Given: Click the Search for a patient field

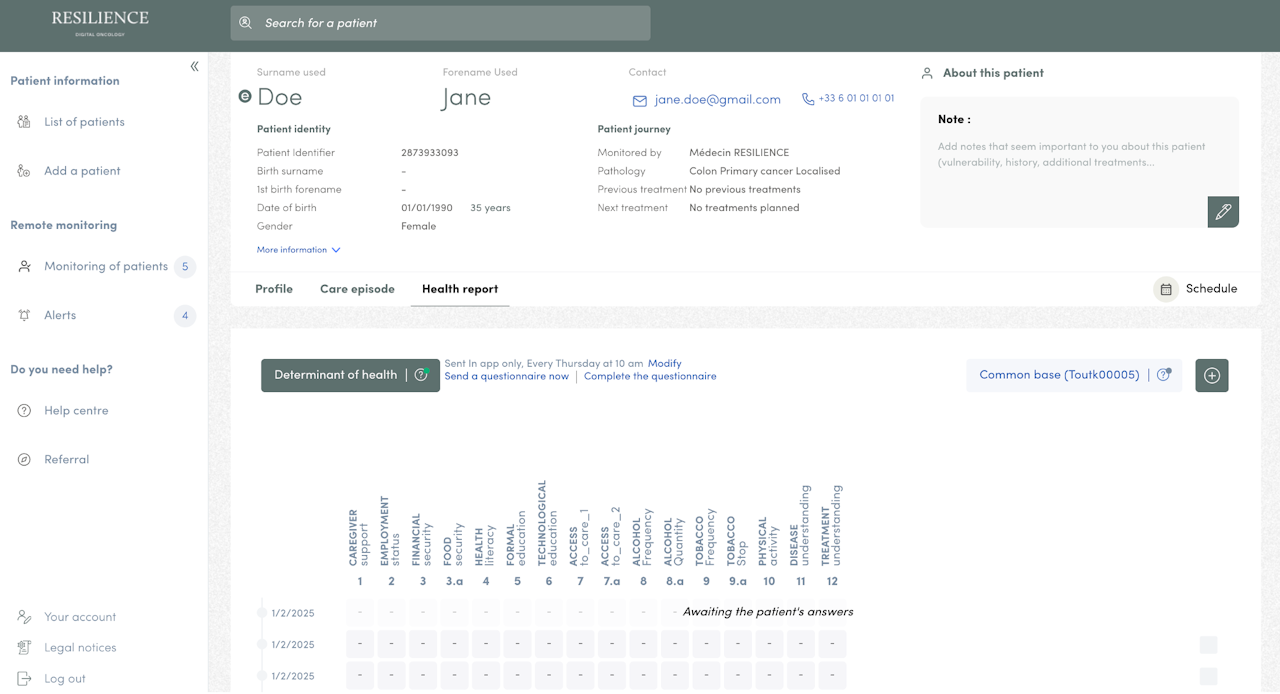Looking at the screenshot, I should 440,23.
